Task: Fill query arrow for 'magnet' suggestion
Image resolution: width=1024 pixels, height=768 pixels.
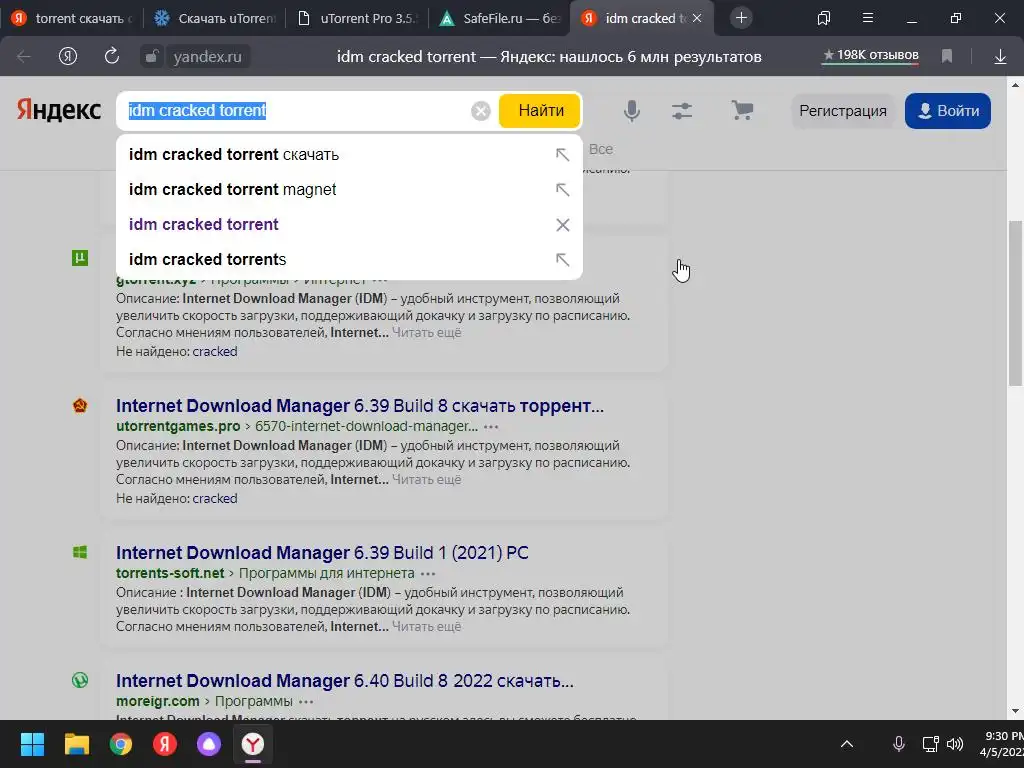Action: point(562,189)
